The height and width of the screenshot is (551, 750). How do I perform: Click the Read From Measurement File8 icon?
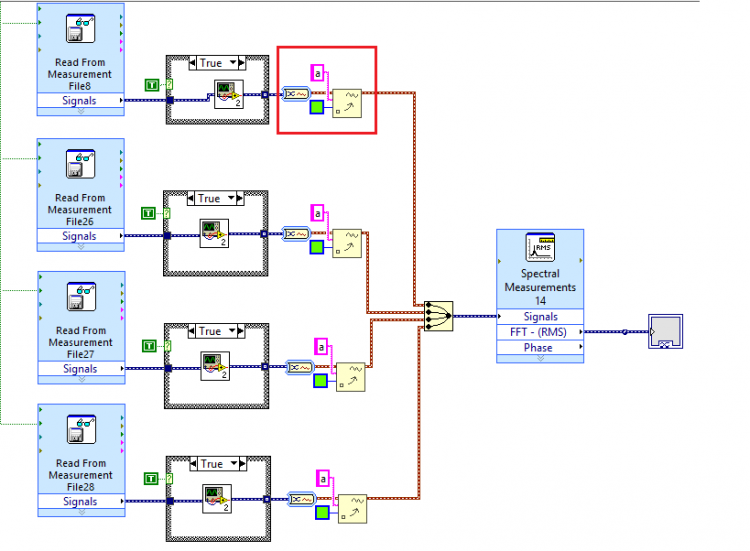click(80, 29)
